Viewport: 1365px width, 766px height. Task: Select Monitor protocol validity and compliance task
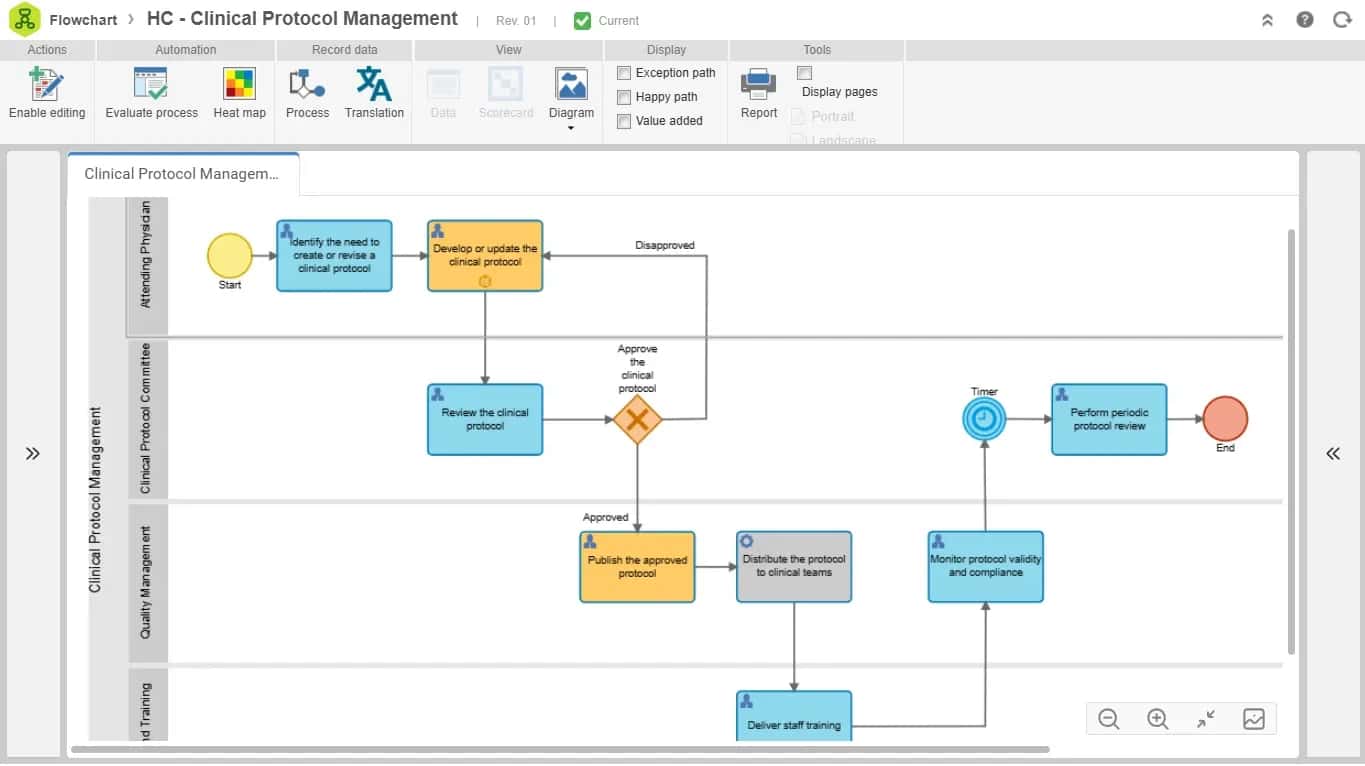[985, 567]
